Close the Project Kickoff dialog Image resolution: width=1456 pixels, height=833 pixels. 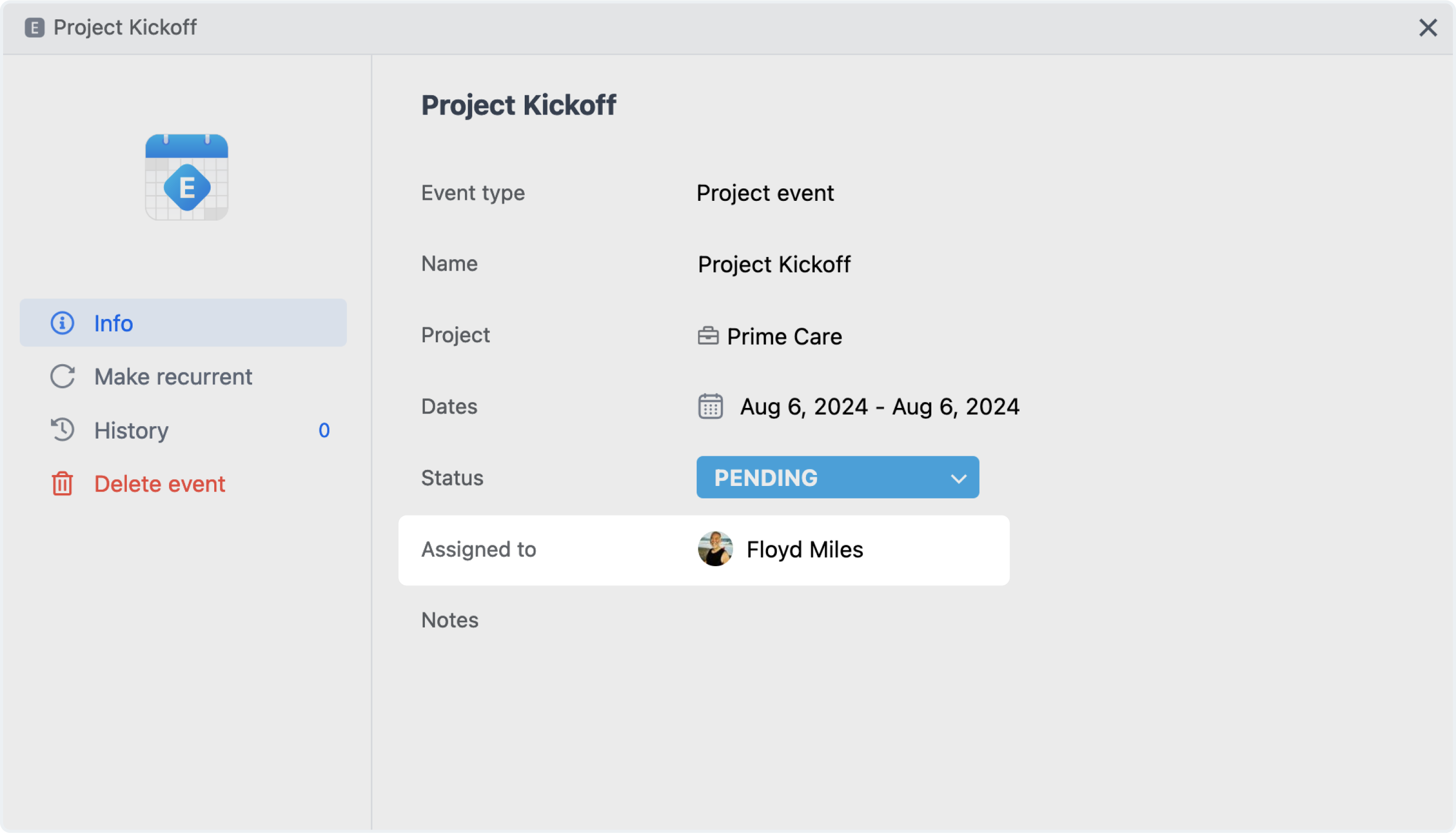[1428, 28]
